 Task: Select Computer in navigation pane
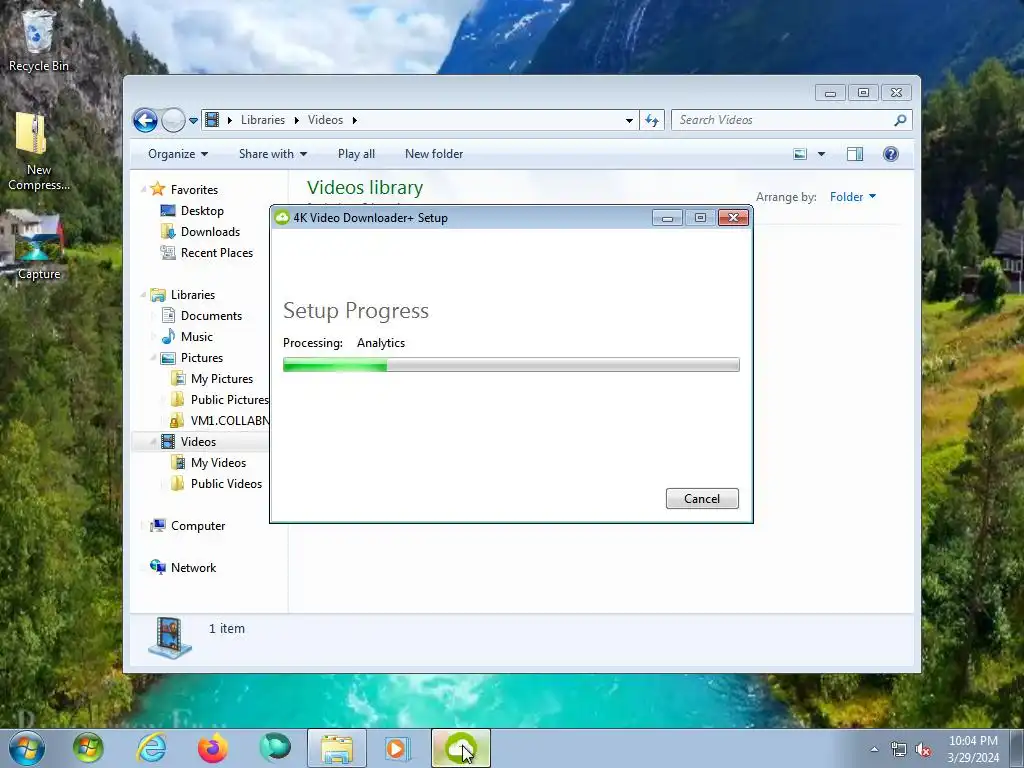coord(197,526)
